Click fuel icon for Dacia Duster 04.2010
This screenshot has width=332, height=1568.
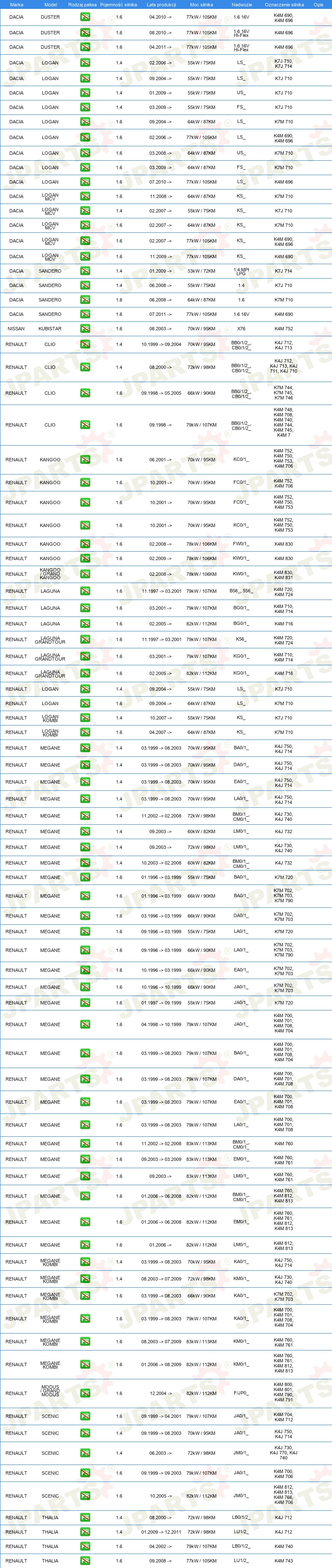click(x=84, y=17)
